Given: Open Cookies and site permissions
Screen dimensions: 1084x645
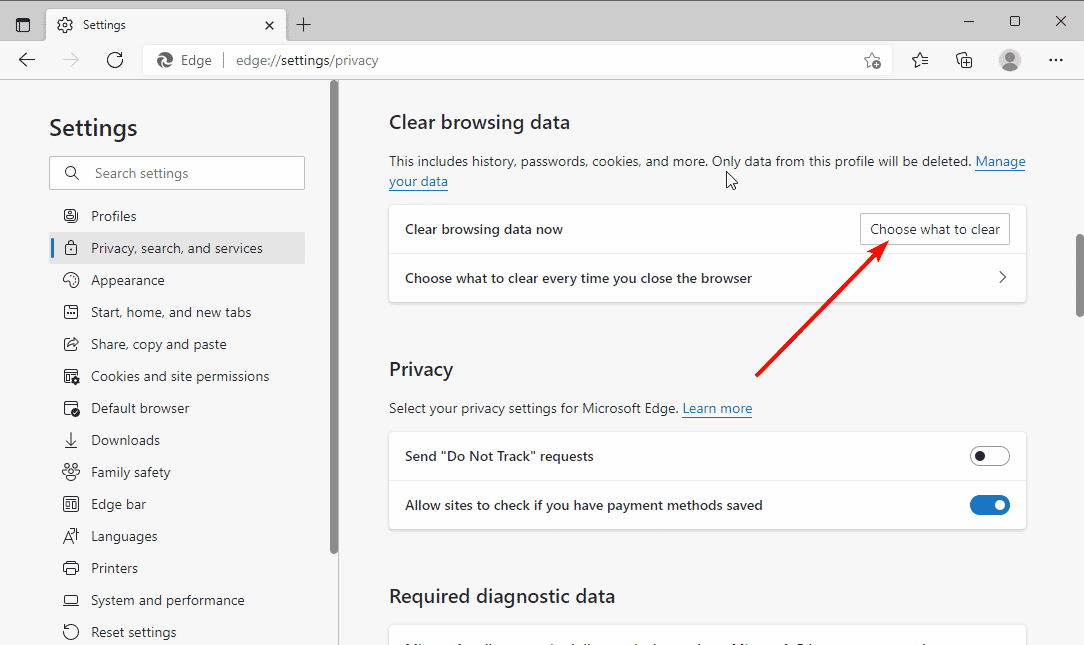Looking at the screenshot, I should [x=177, y=376].
